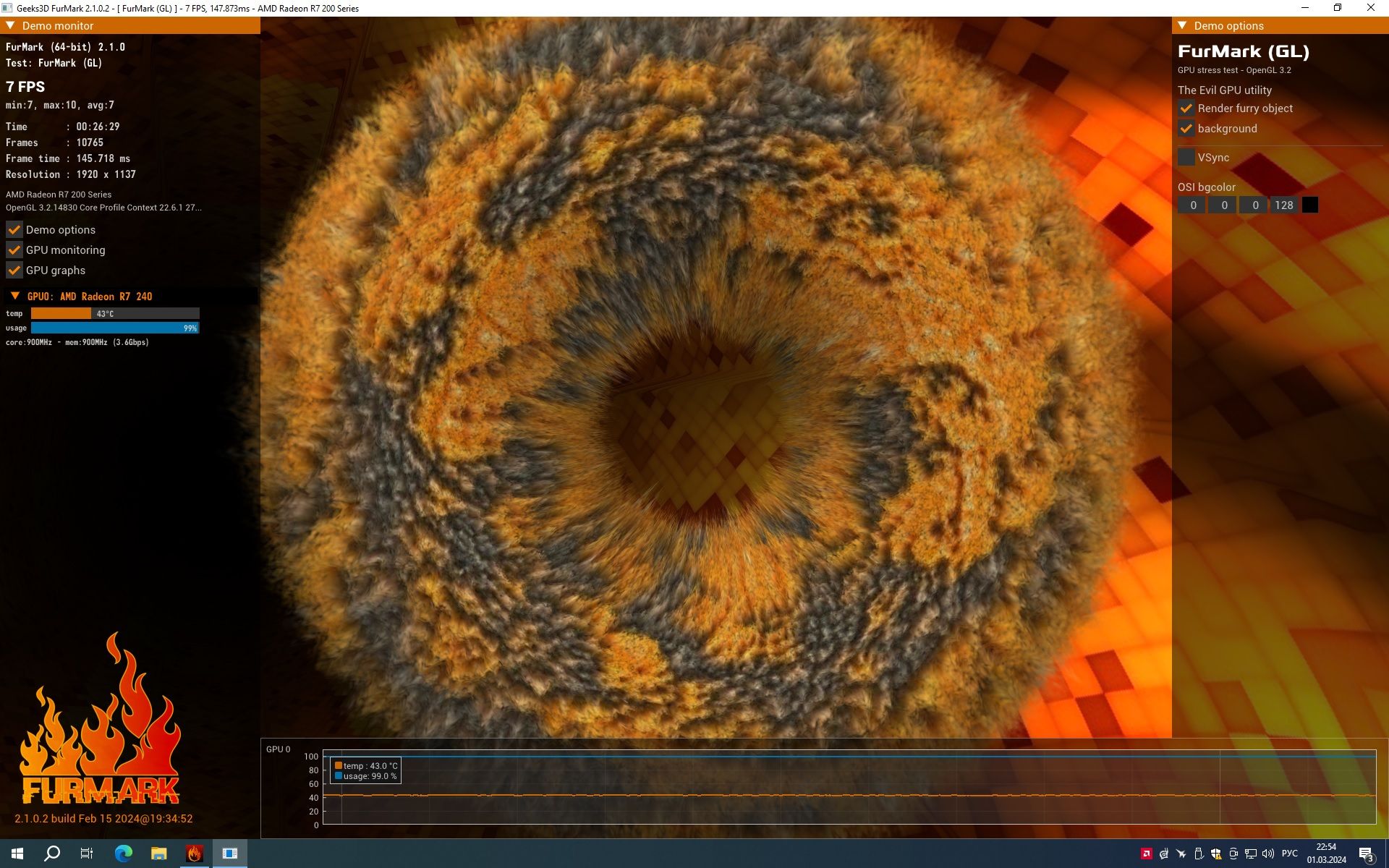This screenshot has height=868, width=1389.
Task: Open the FurMark flame icon in taskbar
Action: 194,854
